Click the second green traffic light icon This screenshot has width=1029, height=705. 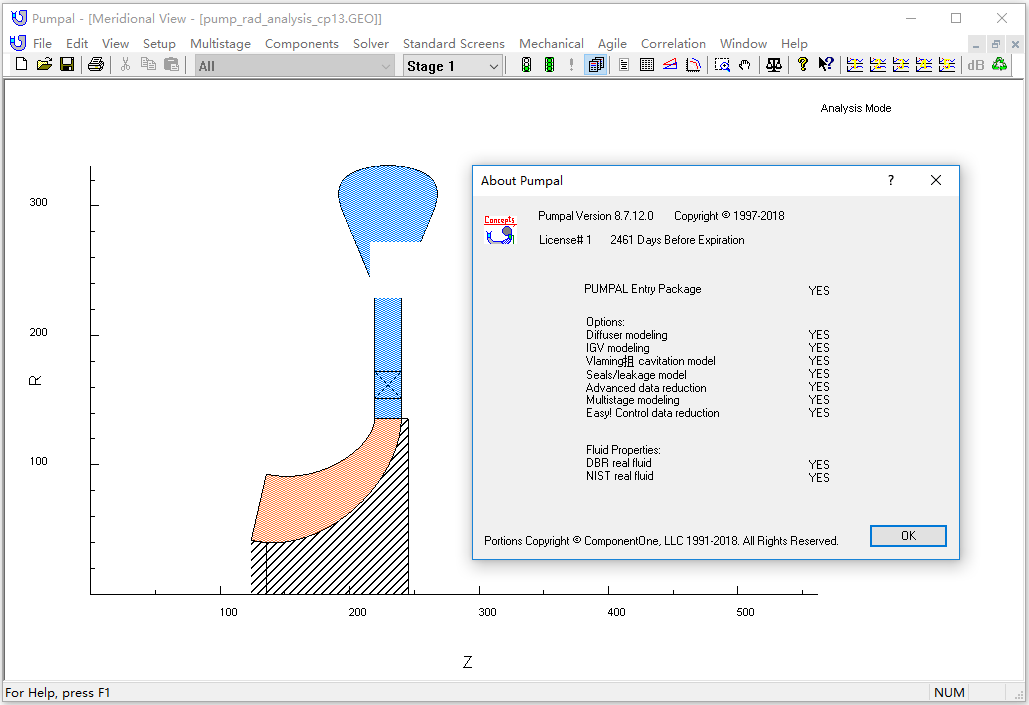pos(549,65)
